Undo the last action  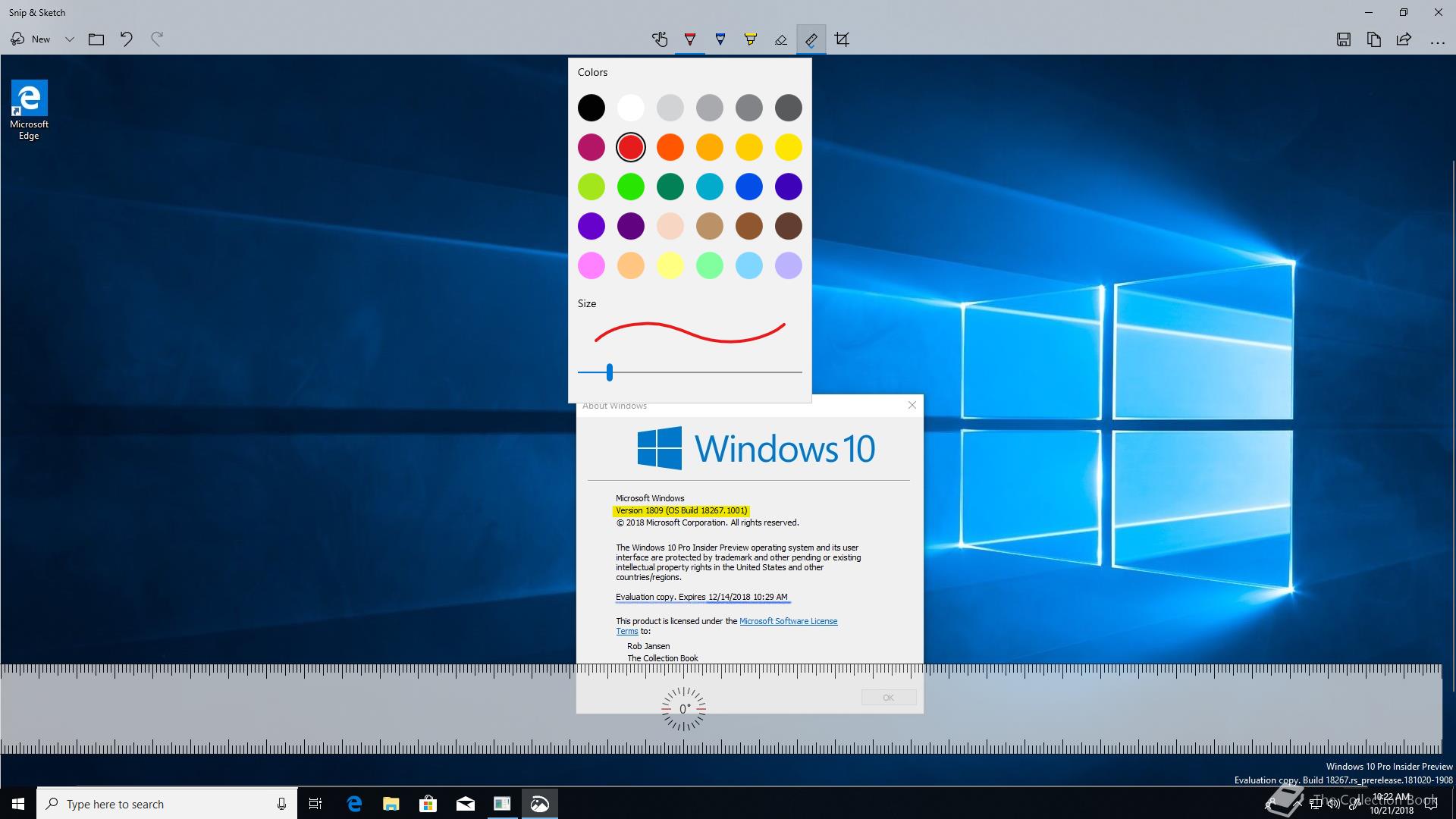(x=127, y=39)
